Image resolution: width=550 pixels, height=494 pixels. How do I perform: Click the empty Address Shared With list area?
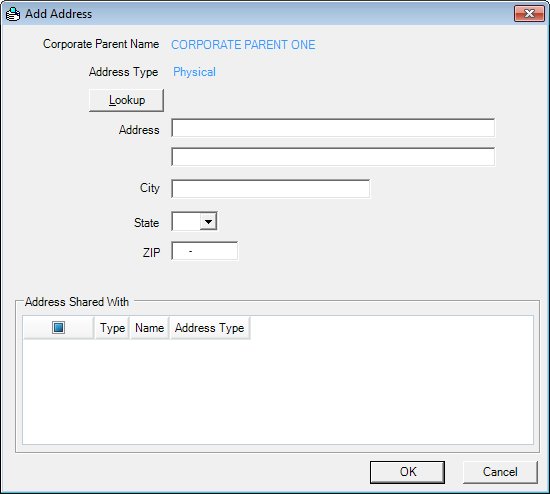pos(278,392)
